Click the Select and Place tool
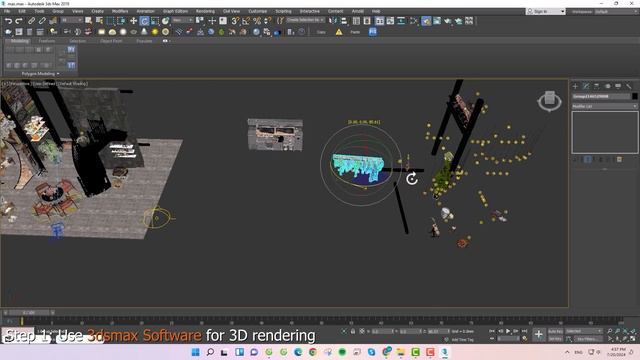The image size is (640, 360). click(165, 21)
